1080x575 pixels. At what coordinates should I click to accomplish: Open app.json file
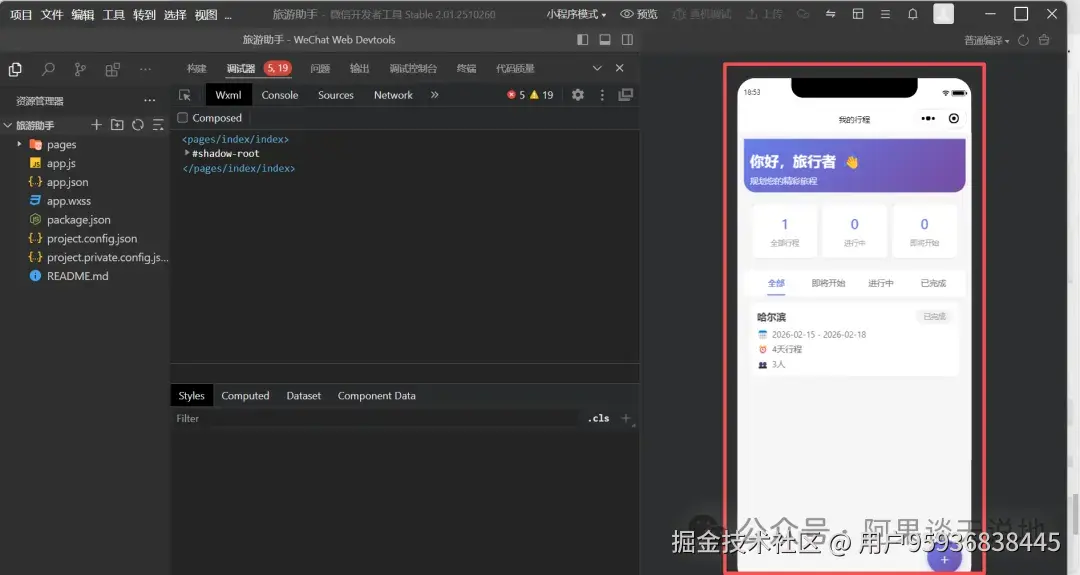67,182
